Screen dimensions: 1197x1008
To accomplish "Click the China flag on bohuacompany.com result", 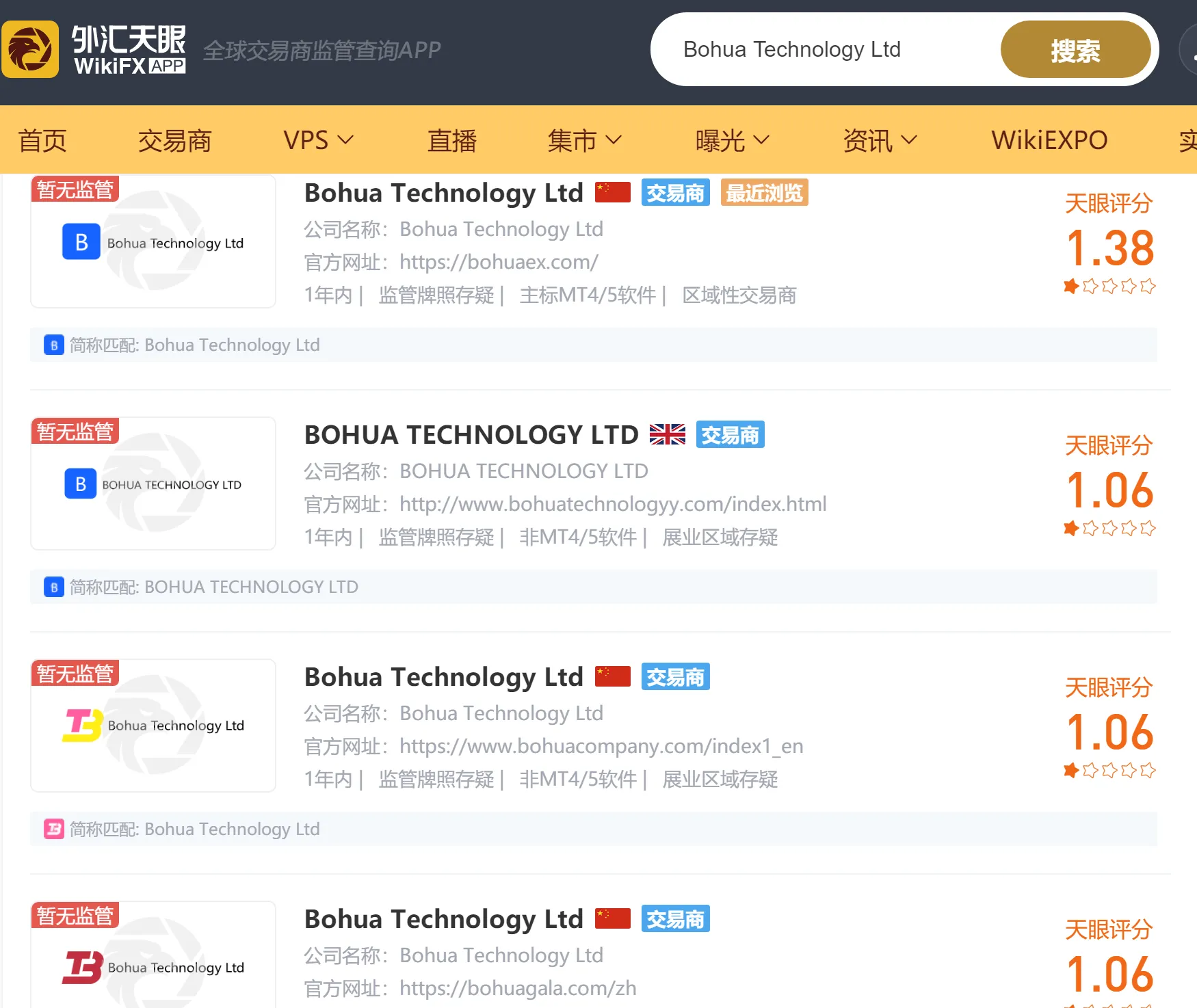I will click(x=612, y=676).
